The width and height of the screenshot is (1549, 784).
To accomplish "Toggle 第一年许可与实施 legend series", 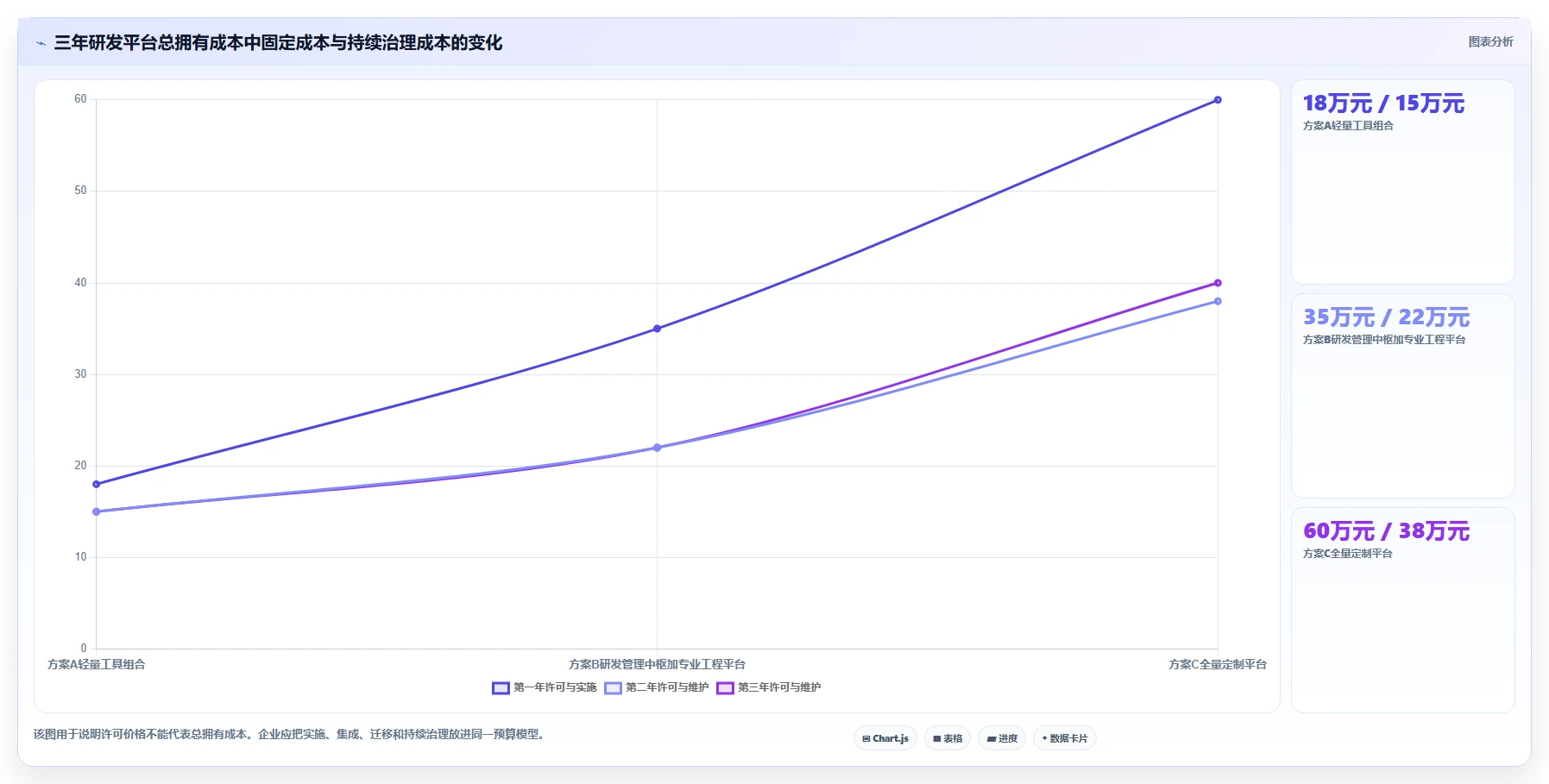I will click(545, 687).
